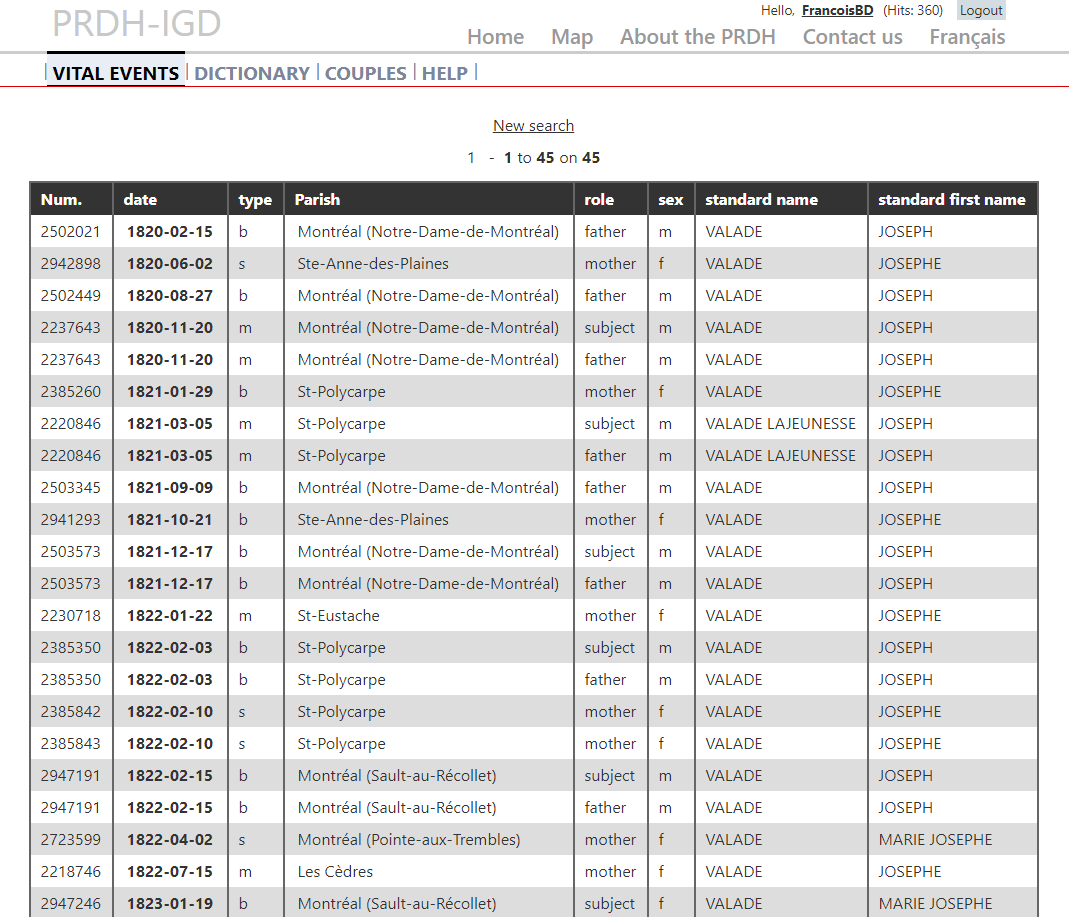Open the HELP tab
1069x917 pixels.
(x=445, y=73)
